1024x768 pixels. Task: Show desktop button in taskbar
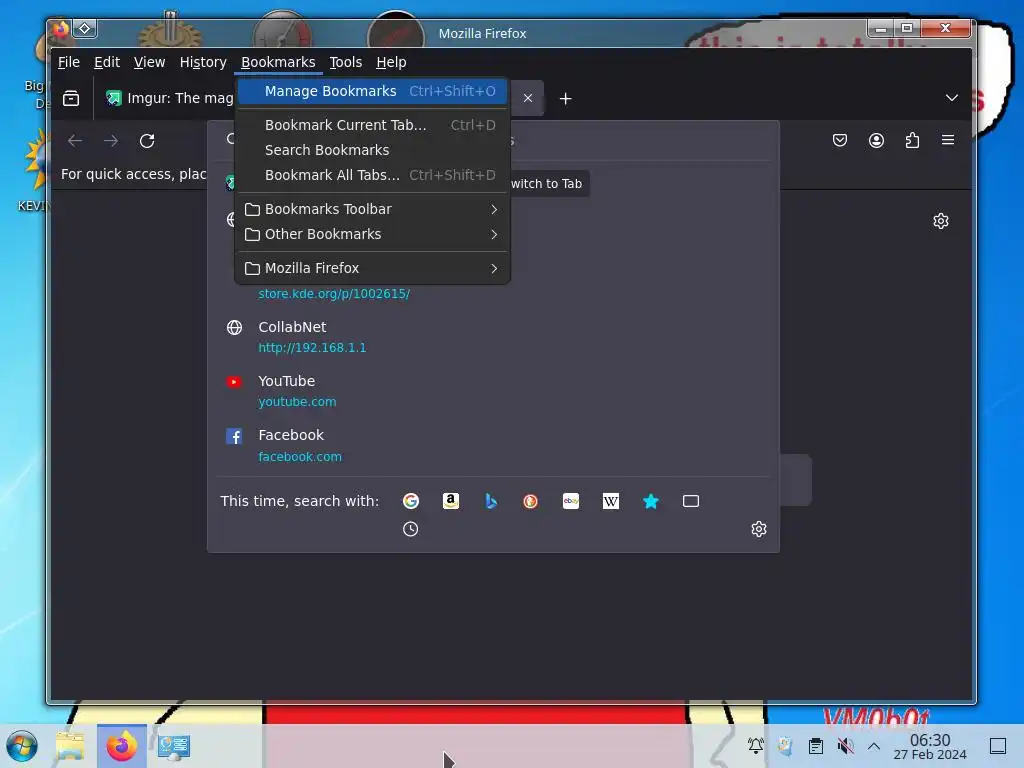tap(998, 746)
